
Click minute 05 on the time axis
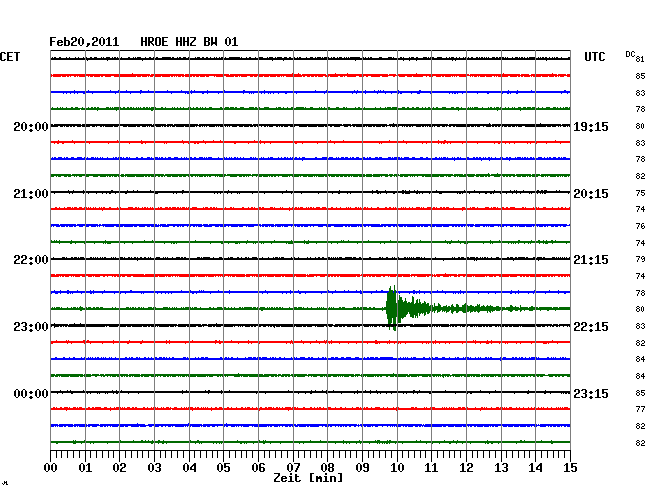click(x=223, y=467)
